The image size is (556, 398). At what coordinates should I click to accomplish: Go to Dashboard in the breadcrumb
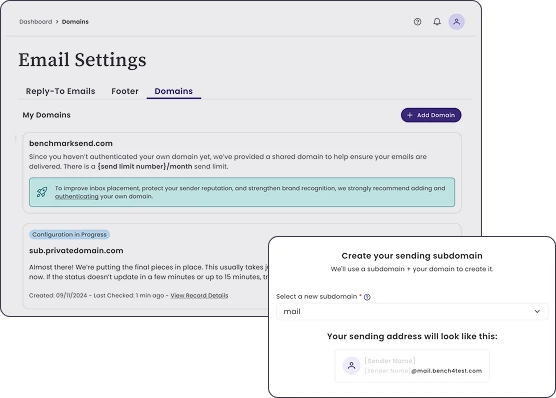pos(35,22)
